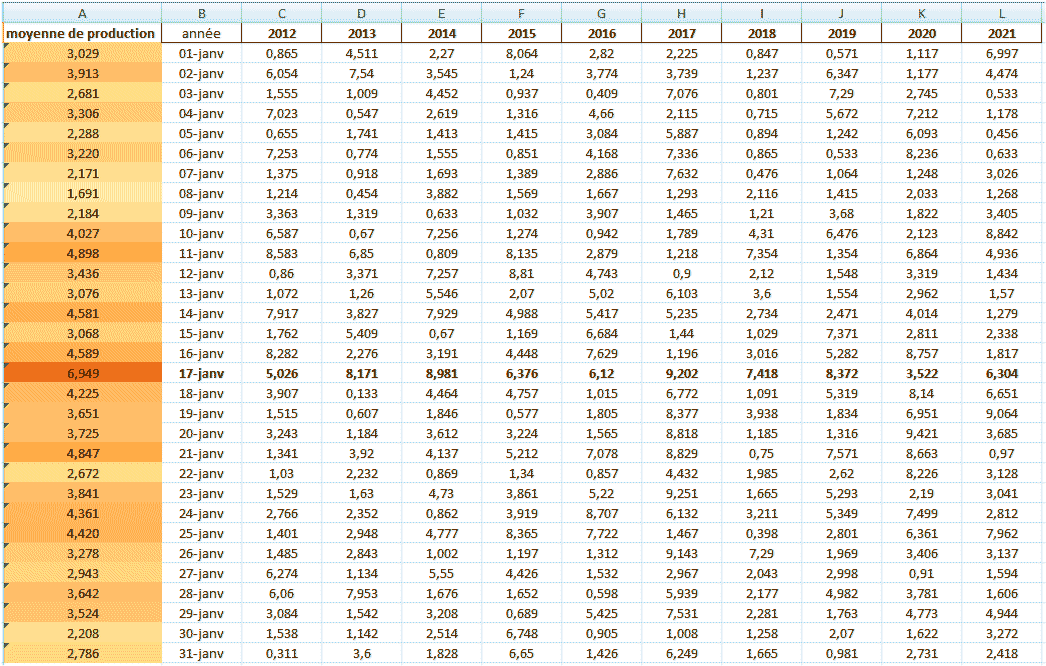The width and height of the screenshot is (1046, 666).
Task: Click cell 8,236 in the 06-janv row
Action: (x=922, y=153)
